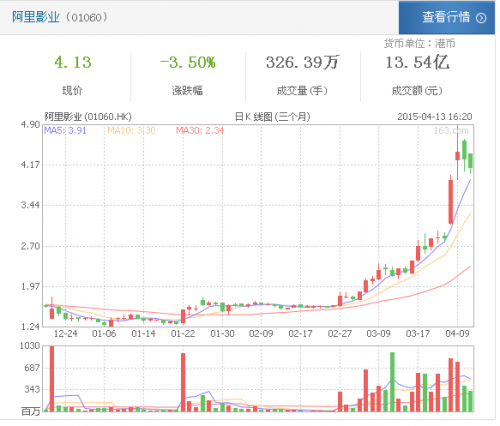Click the 涨跌幅 label
The height and width of the screenshot is (426, 500).
pos(187,90)
